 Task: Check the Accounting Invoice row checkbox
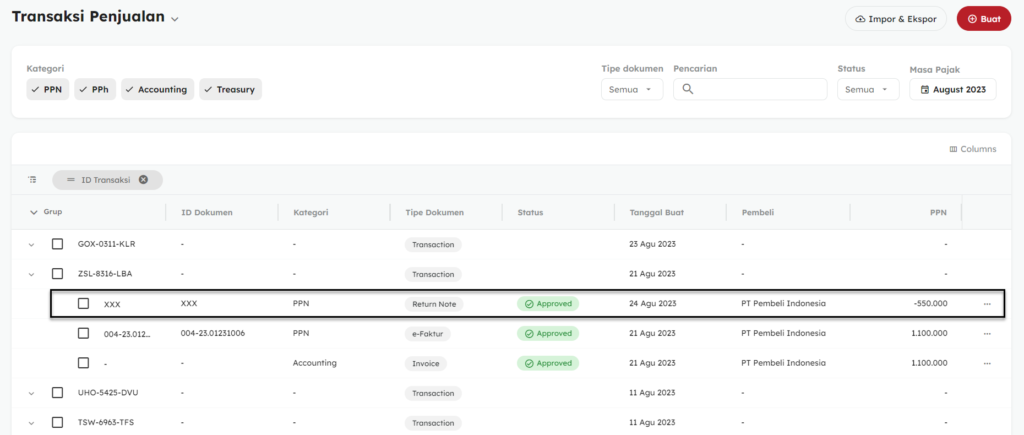[x=83, y=362]
